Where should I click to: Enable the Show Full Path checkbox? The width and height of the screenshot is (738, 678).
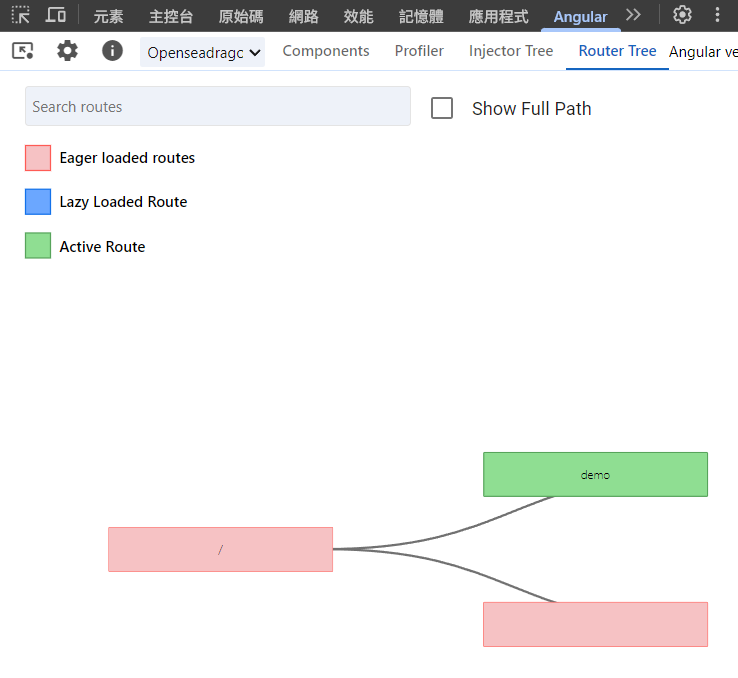click(x=442, y=108)
